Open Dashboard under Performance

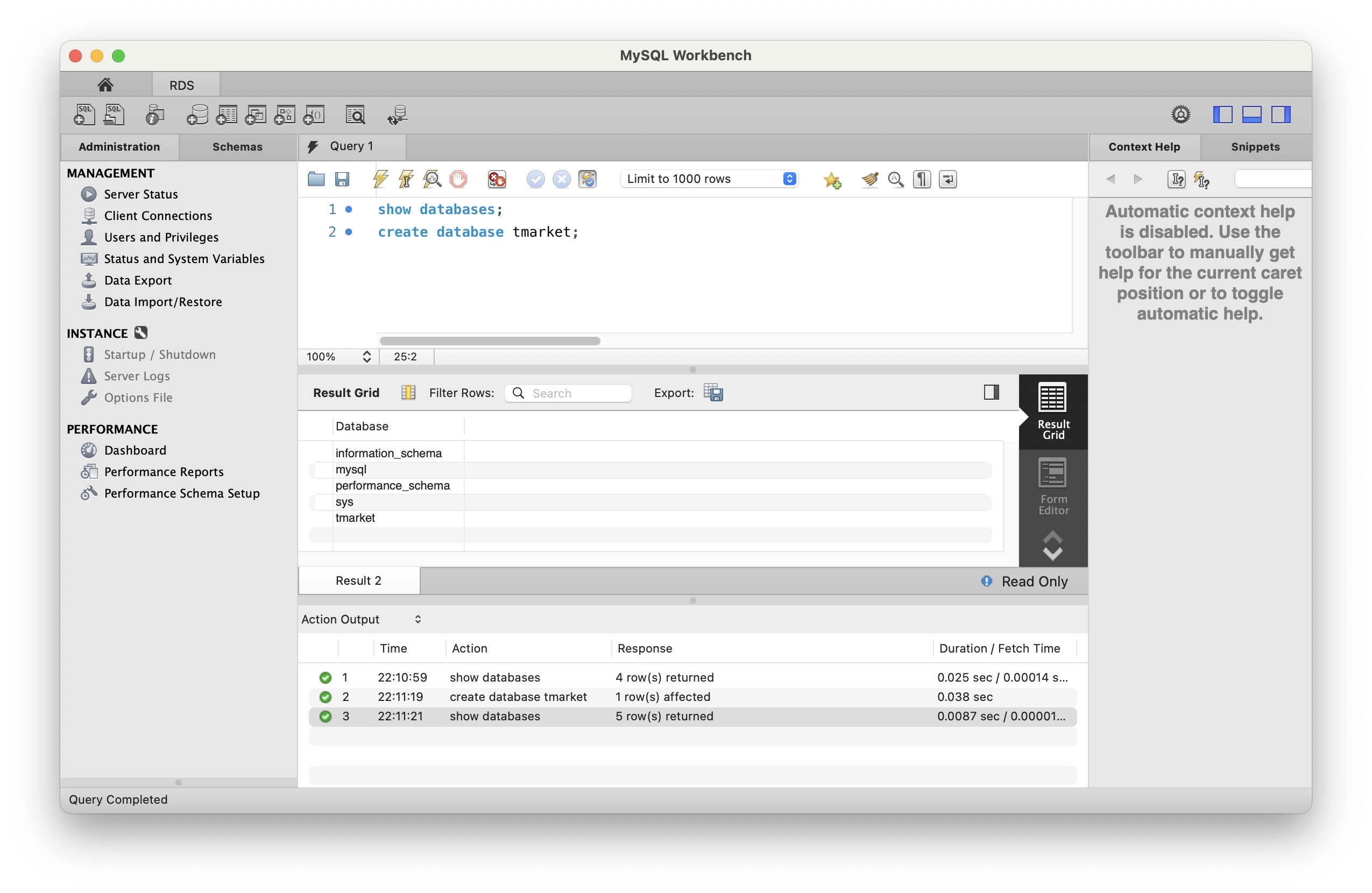pyautogui.click(x=135, y=450)
